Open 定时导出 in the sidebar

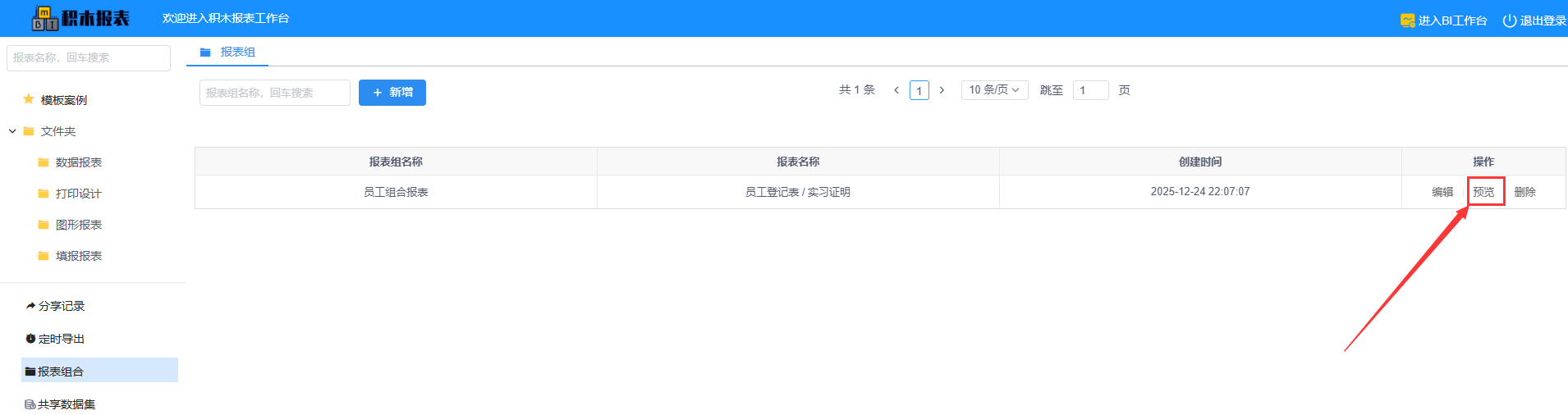click(x=61, y=339)
